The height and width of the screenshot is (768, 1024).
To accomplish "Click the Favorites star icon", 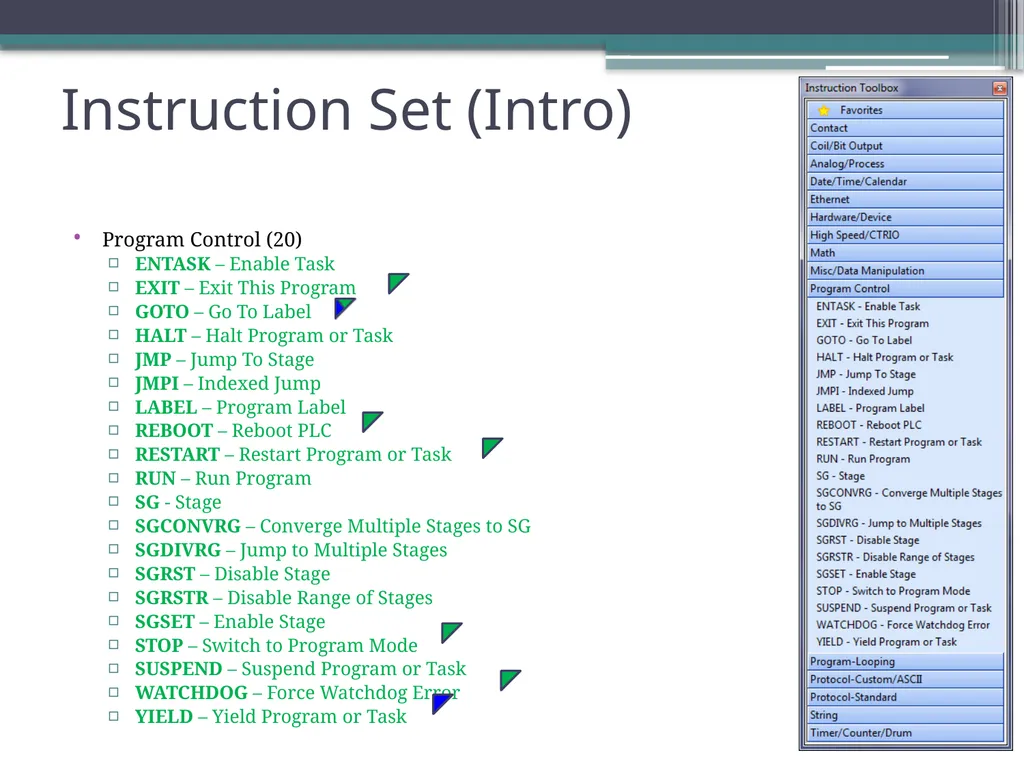I will 824,110.
